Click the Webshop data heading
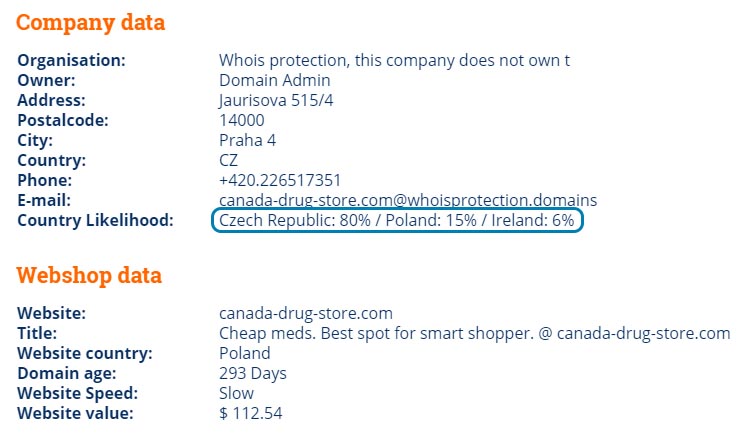The height and width of the screenshot is (435, 745). tap(89, 276)
